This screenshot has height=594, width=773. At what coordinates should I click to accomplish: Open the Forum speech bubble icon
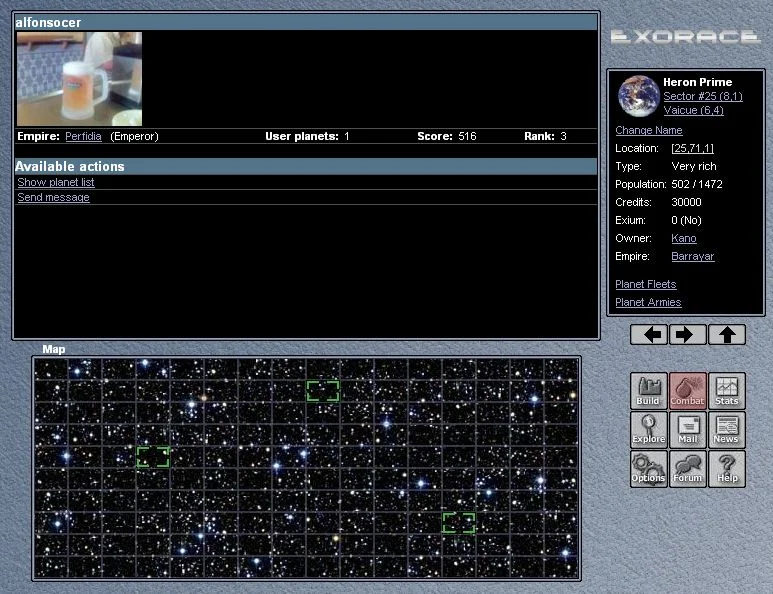[x=687, y=468]
